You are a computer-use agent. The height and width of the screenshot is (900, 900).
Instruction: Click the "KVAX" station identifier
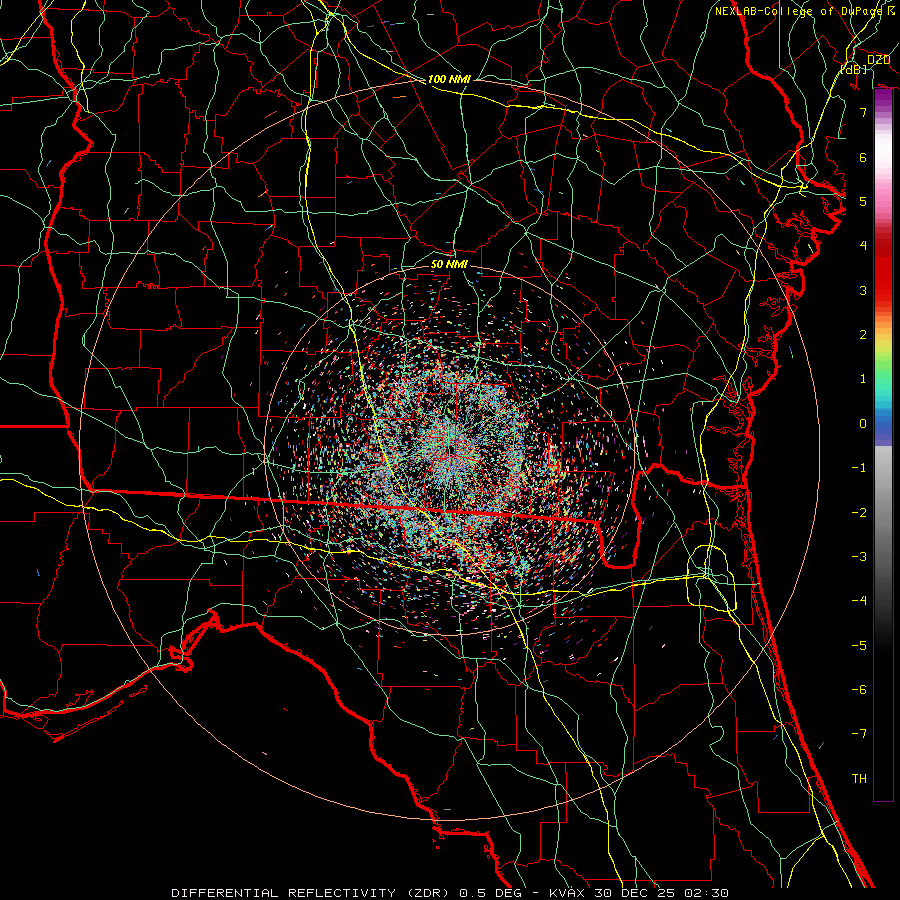coord(567,893)
